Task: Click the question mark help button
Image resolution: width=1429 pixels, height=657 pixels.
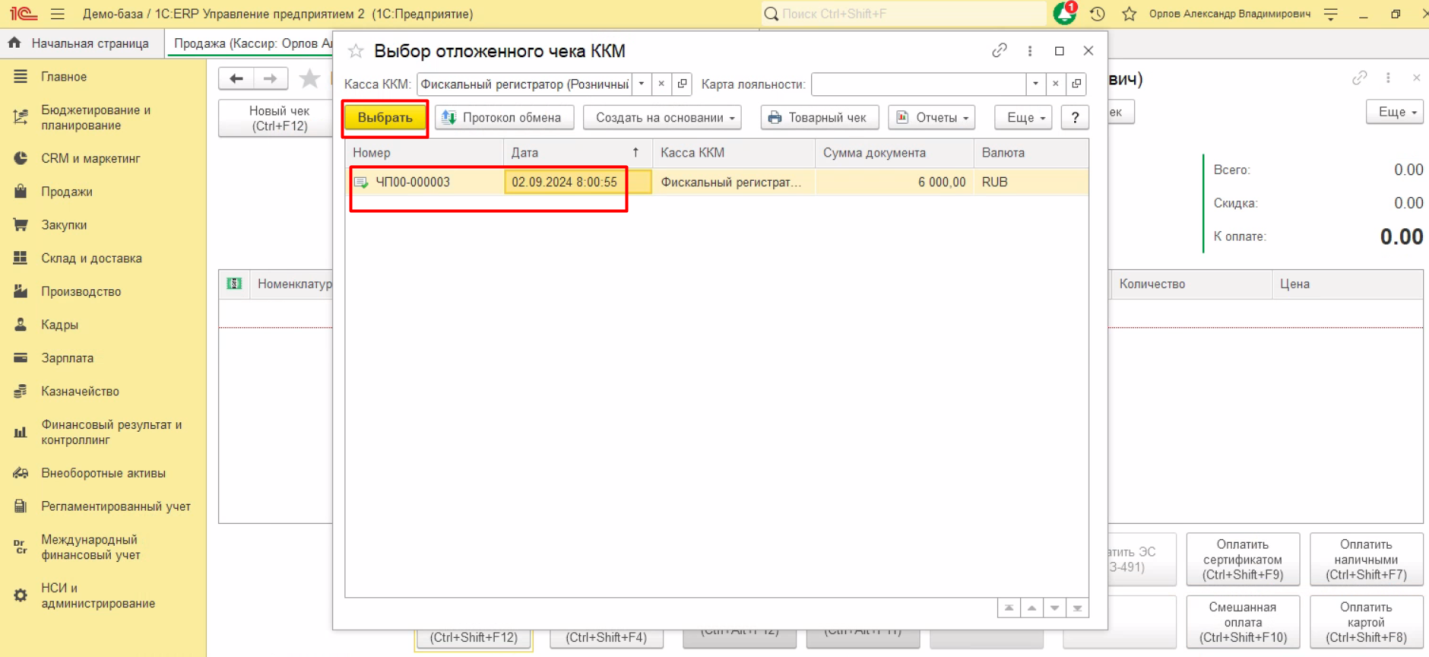Action: coord(1074,118)
